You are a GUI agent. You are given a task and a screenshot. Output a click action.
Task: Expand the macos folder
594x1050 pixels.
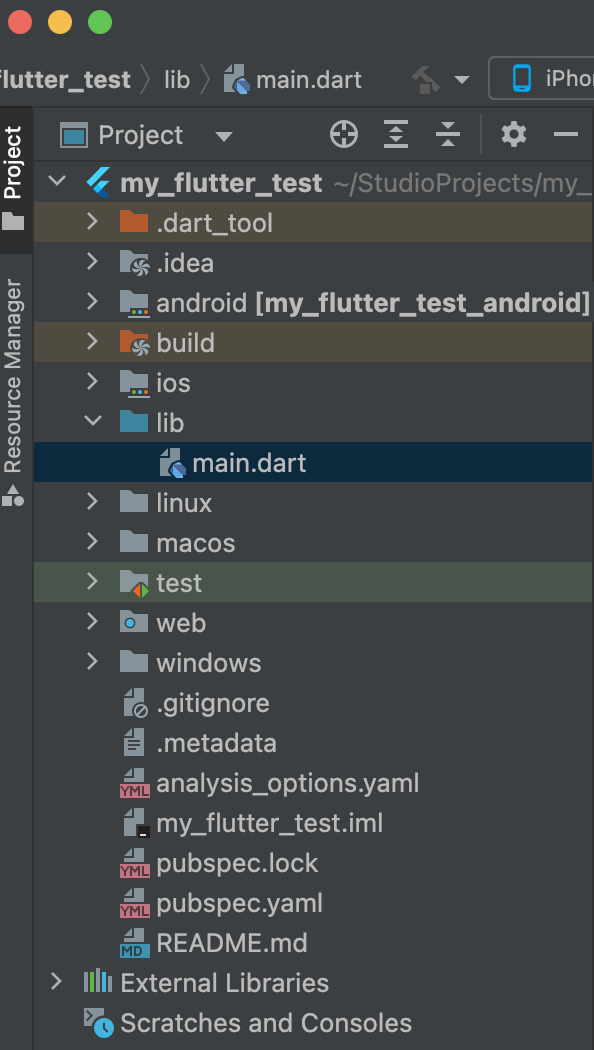[x=92, y=542]
